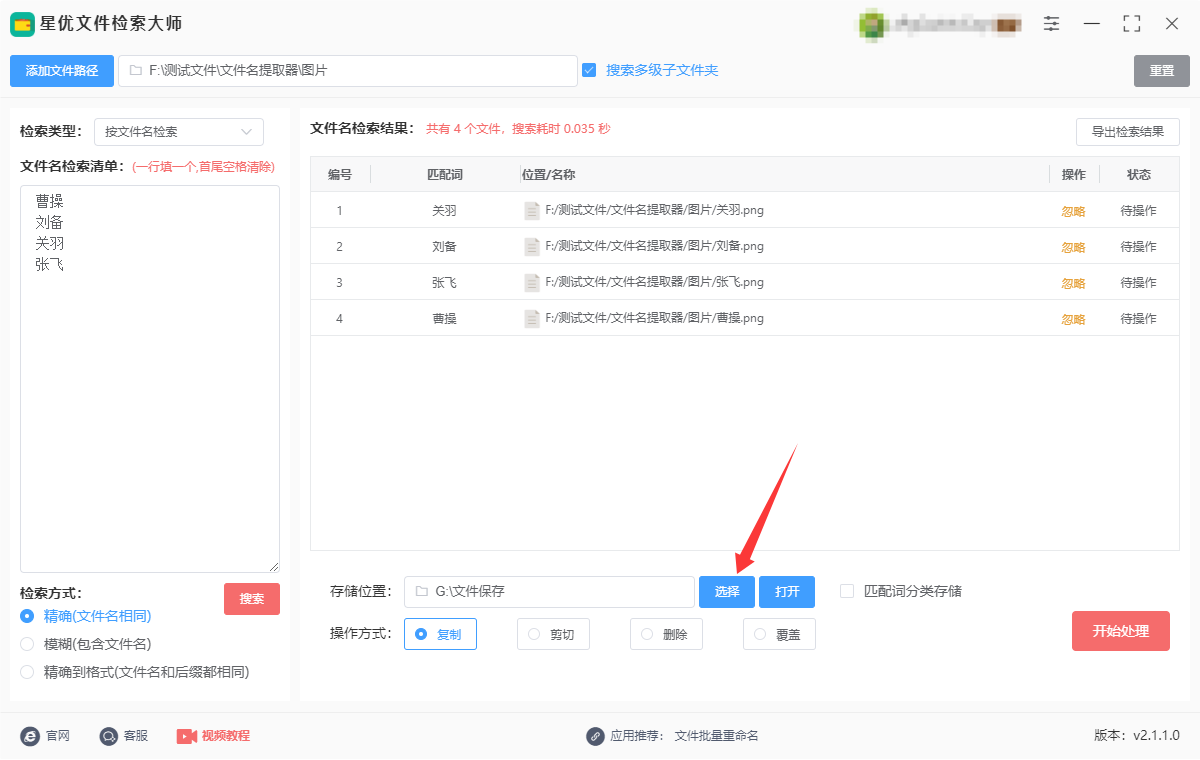
Task: Click the folder icon in the file path field
Action: [135, 71]
